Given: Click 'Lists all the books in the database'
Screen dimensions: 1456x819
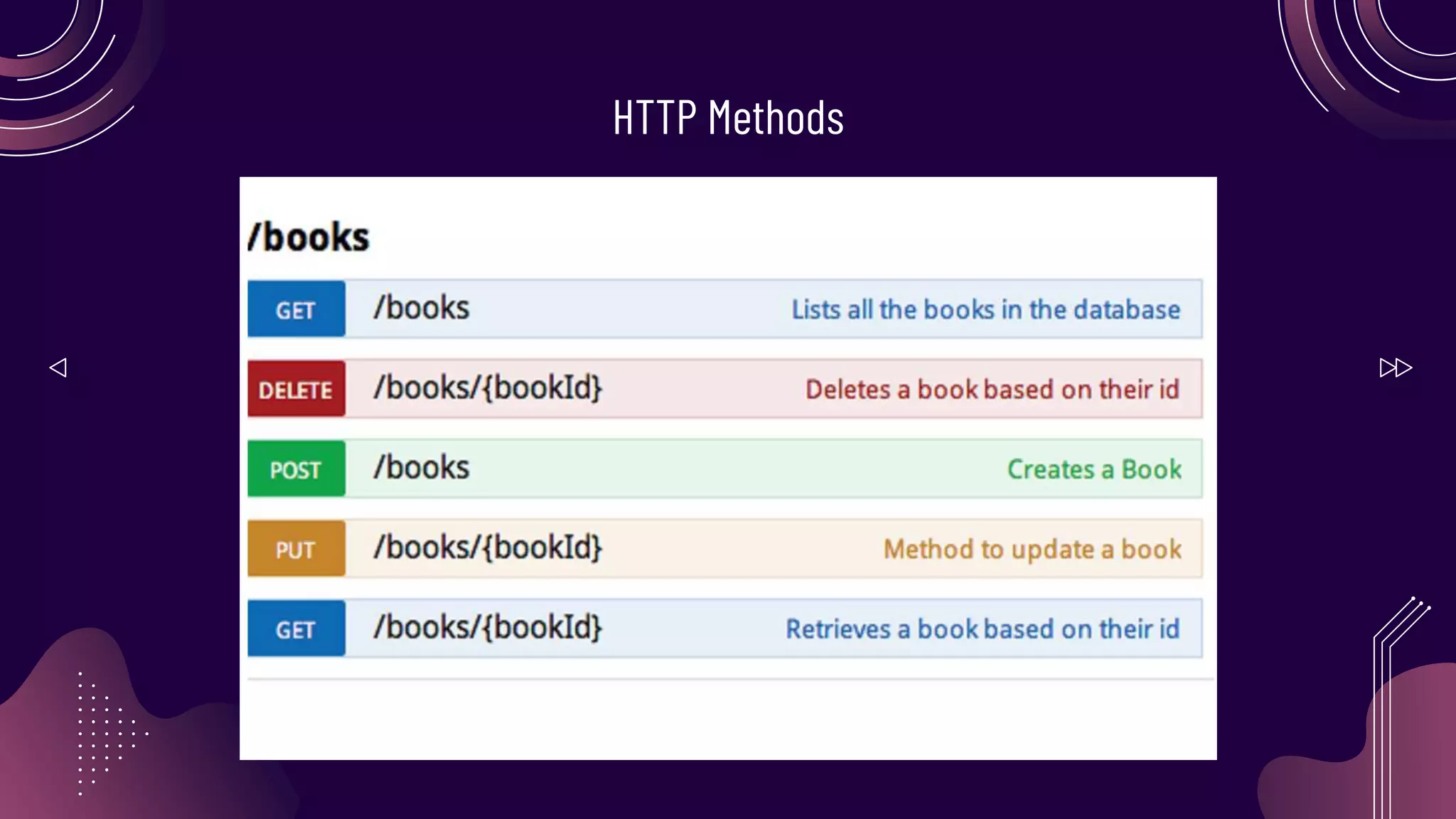Looking at the screenshot, I should tap(985, 310).
